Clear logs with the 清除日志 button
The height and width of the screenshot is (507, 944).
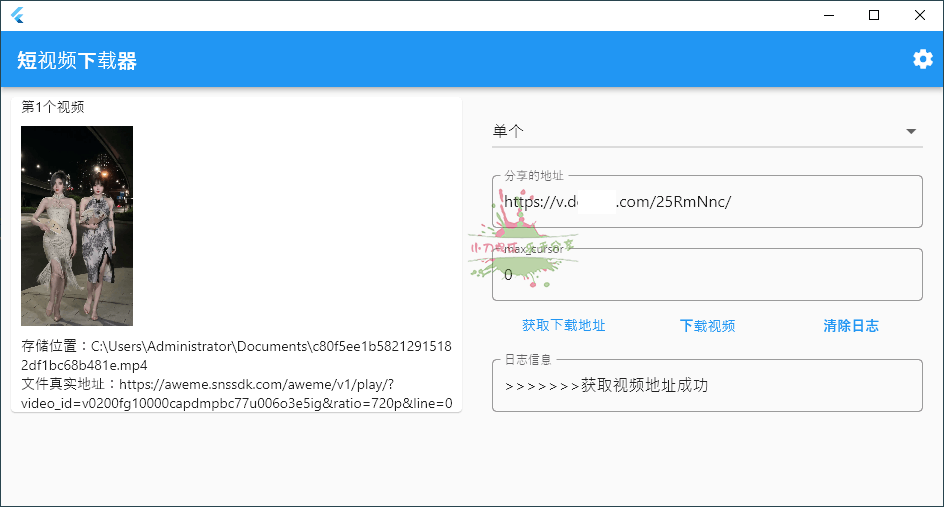(851, 325)
